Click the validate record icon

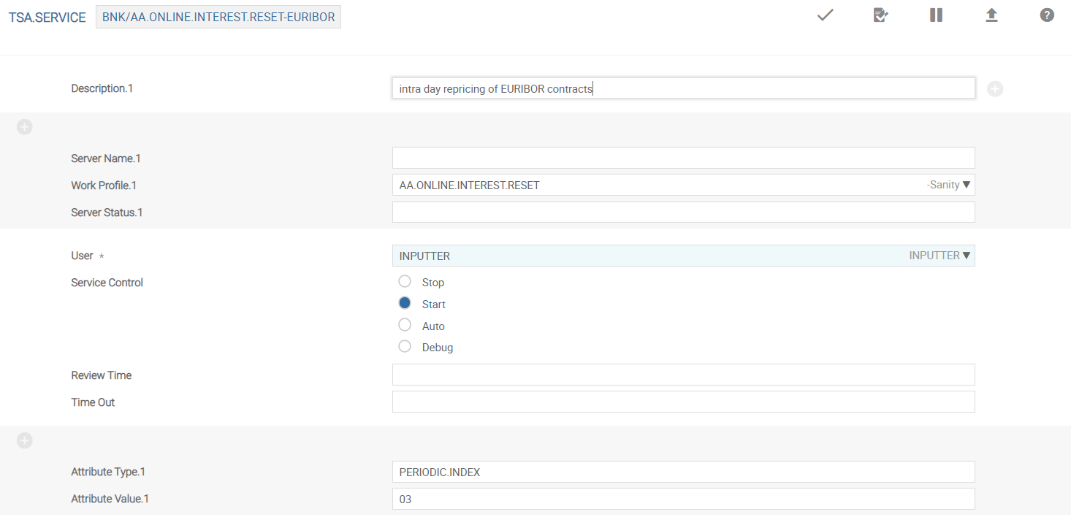(x=880, y=16)
